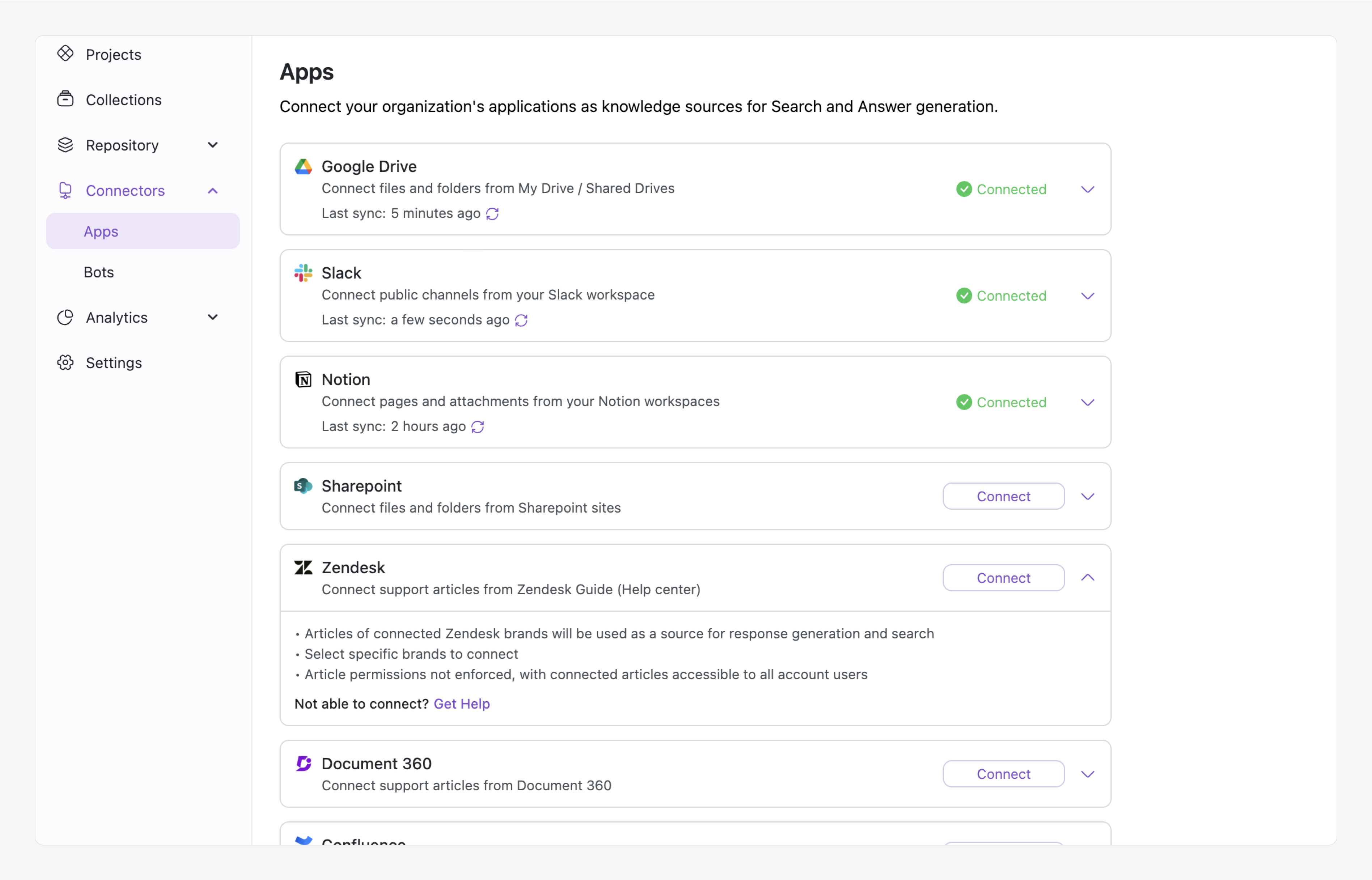Expand the Google Drive card chevron
Viewport: 1372px width, 880px height.
[1087, 189]
